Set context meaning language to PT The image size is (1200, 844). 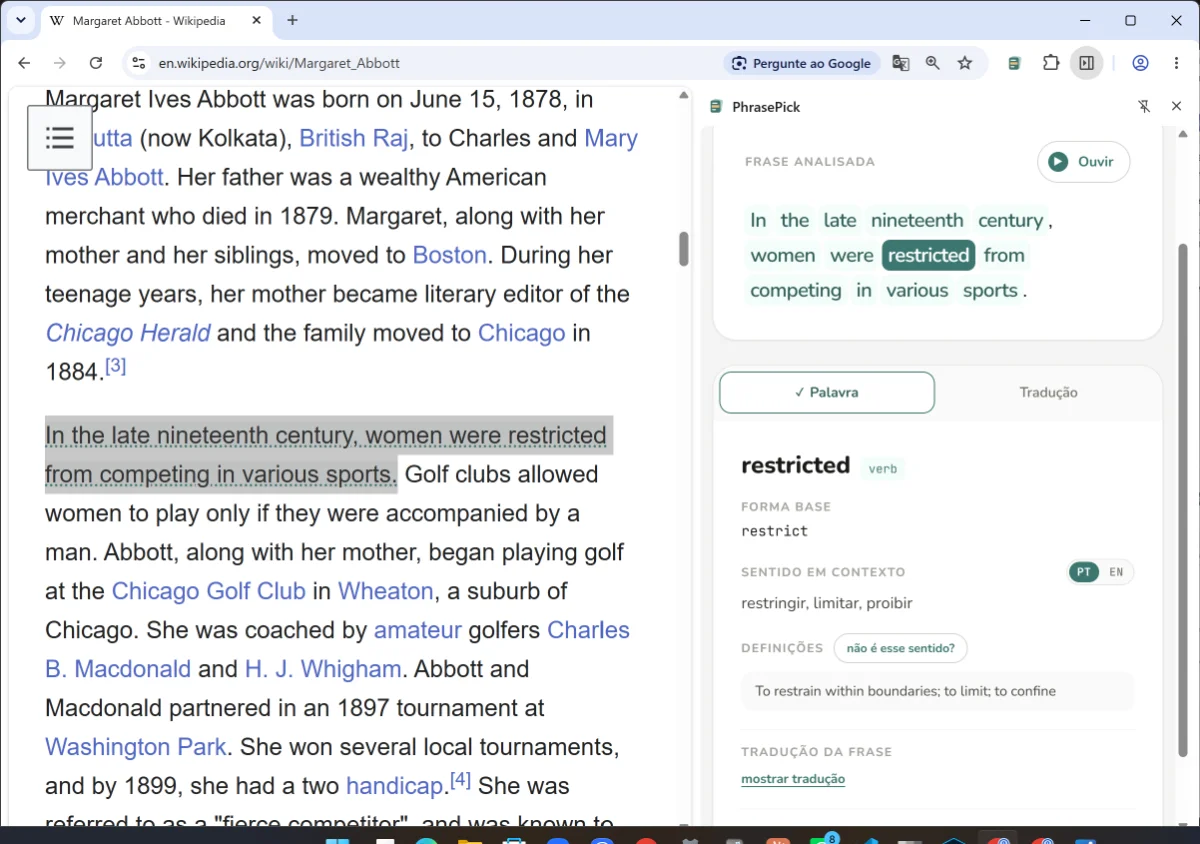[1084, 572]
